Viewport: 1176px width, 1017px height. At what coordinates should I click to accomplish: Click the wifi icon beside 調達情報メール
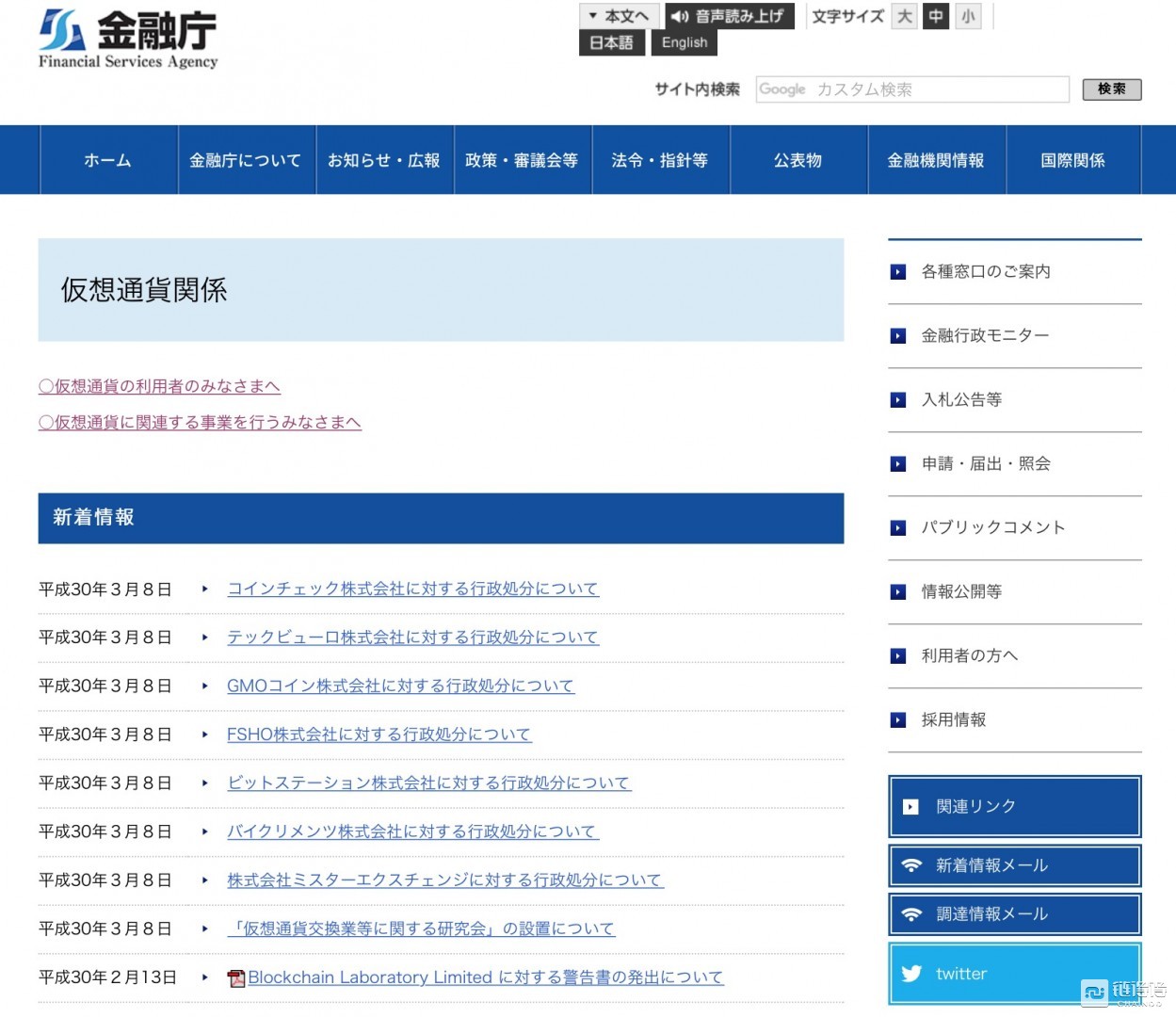(x=910, y=913)
